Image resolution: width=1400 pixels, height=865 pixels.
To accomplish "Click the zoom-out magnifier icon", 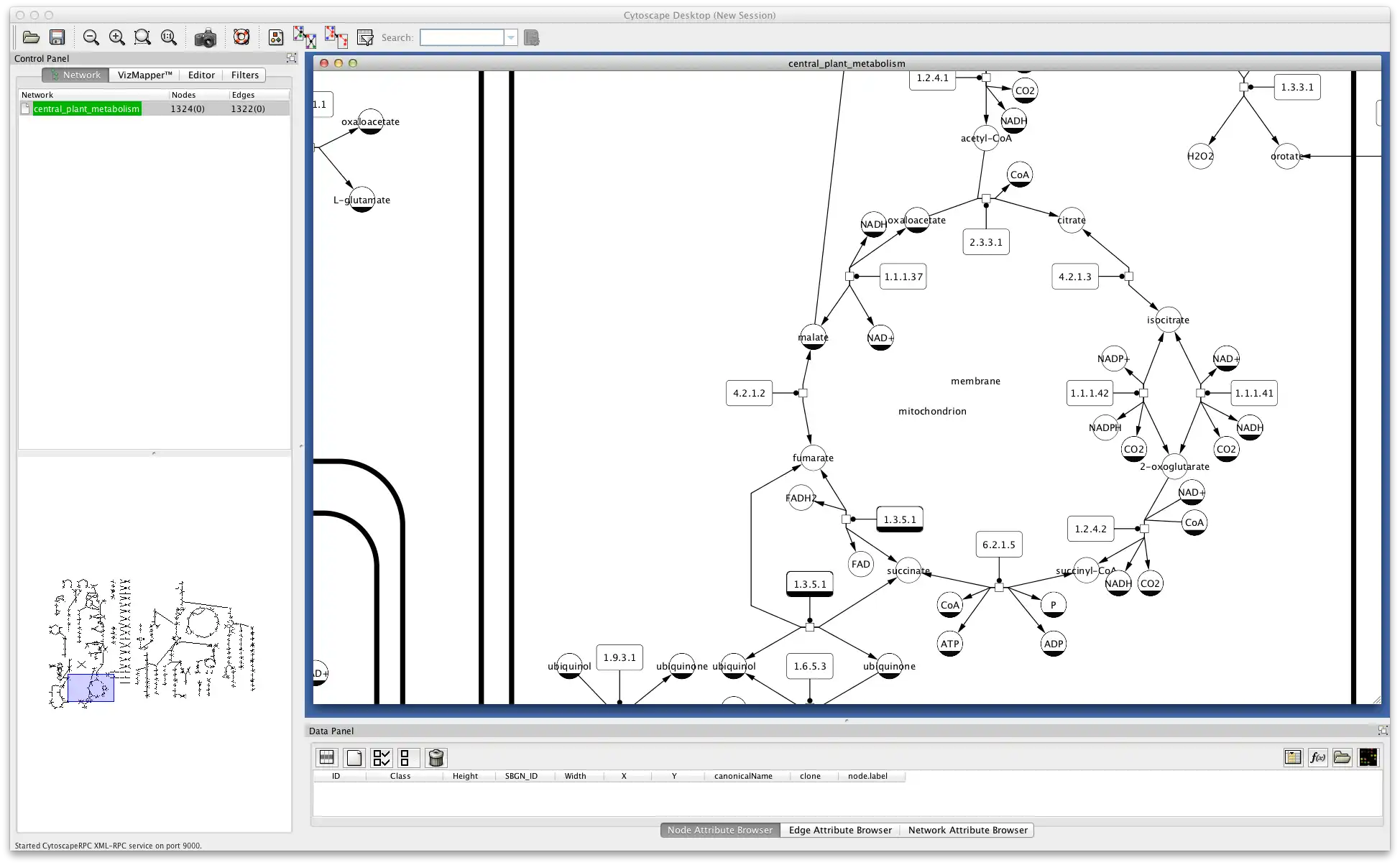I will coord(91,37).
